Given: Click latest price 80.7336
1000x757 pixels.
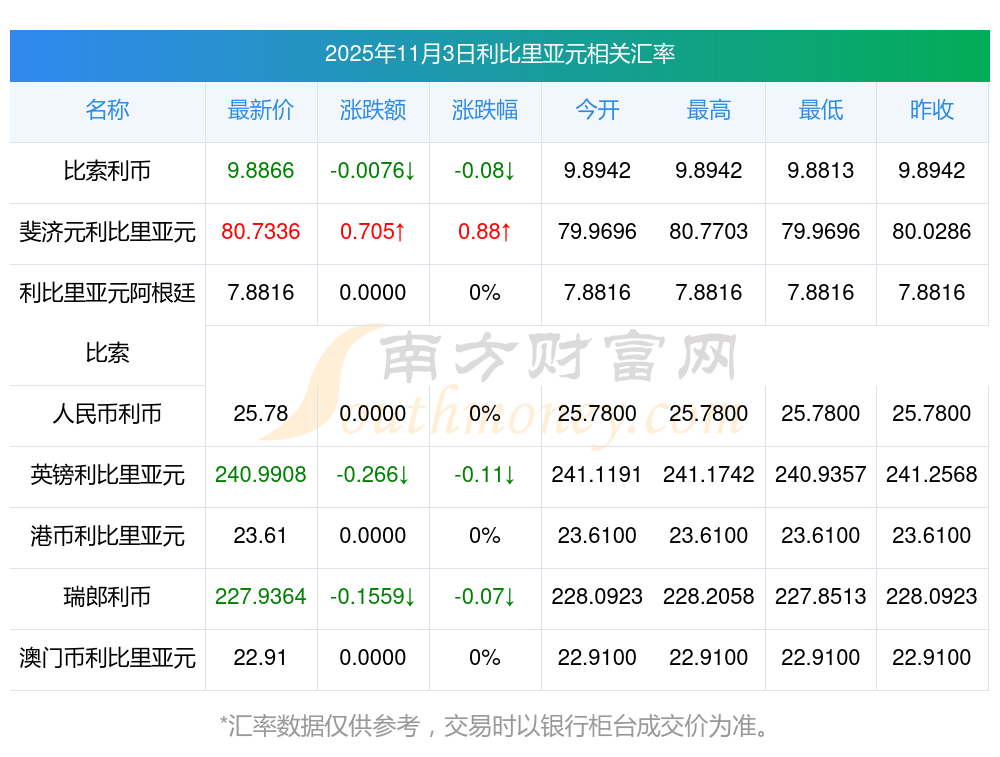Looking at the screenshot, I should click(x=261, y=232).
